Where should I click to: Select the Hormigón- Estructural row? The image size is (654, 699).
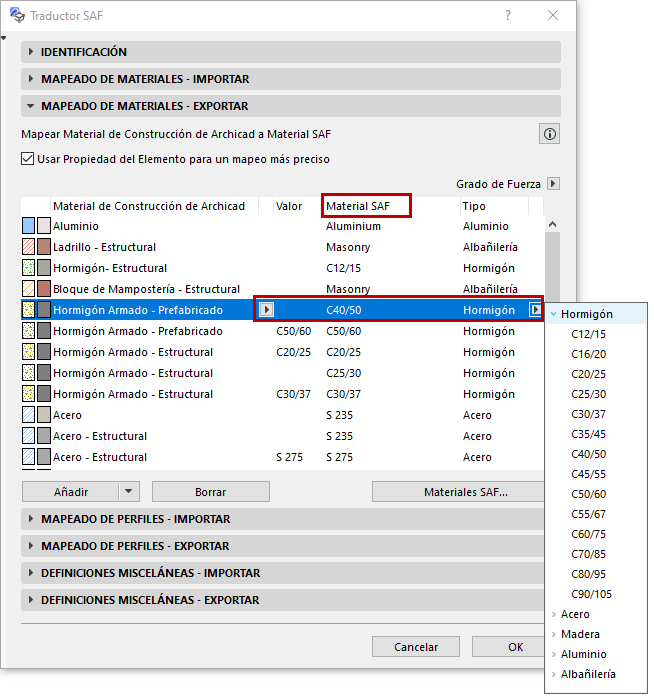click(x=283, y=267)
